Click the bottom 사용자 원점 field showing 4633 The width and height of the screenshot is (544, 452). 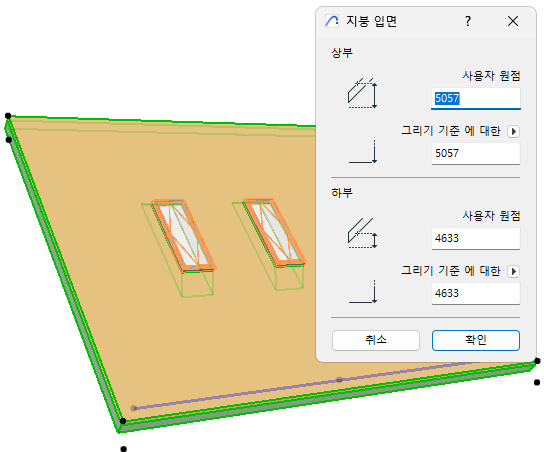476,238
